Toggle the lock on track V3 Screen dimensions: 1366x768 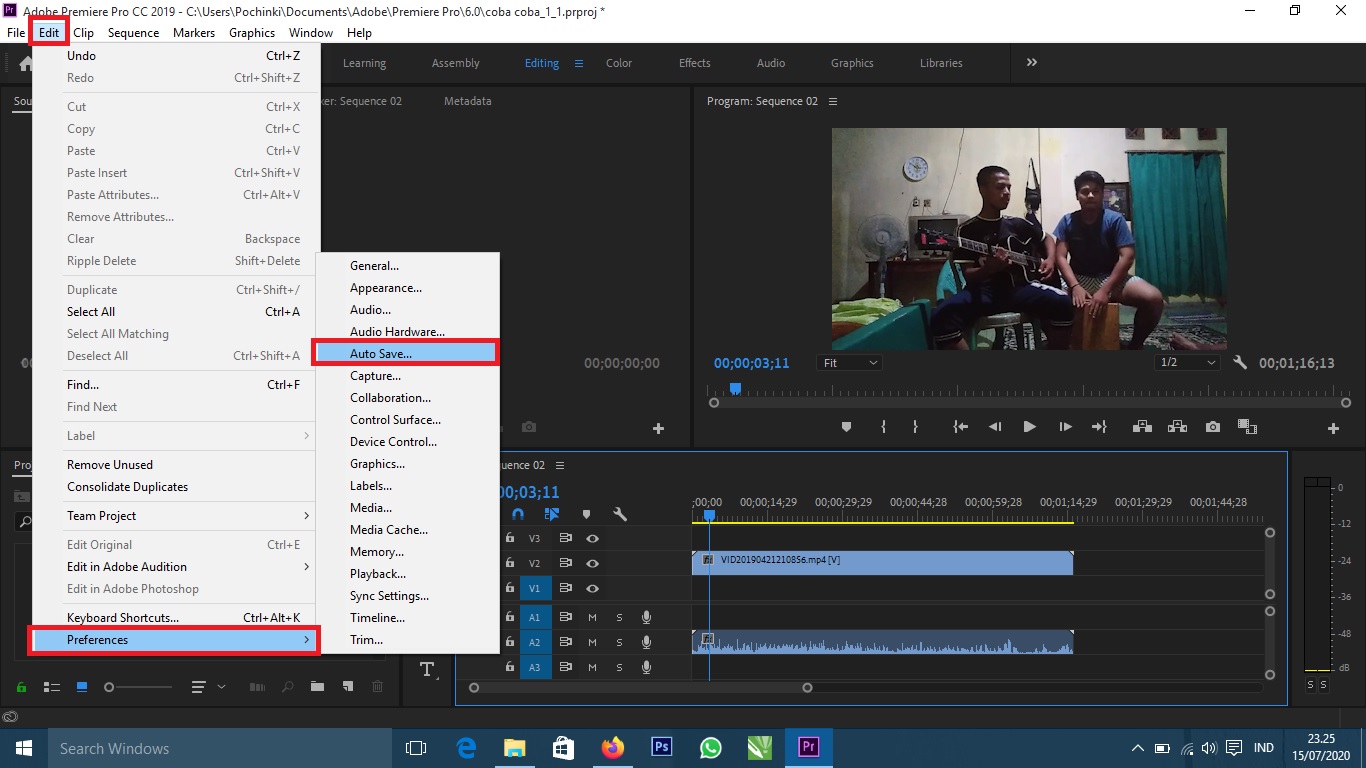[x=510, y=538]
